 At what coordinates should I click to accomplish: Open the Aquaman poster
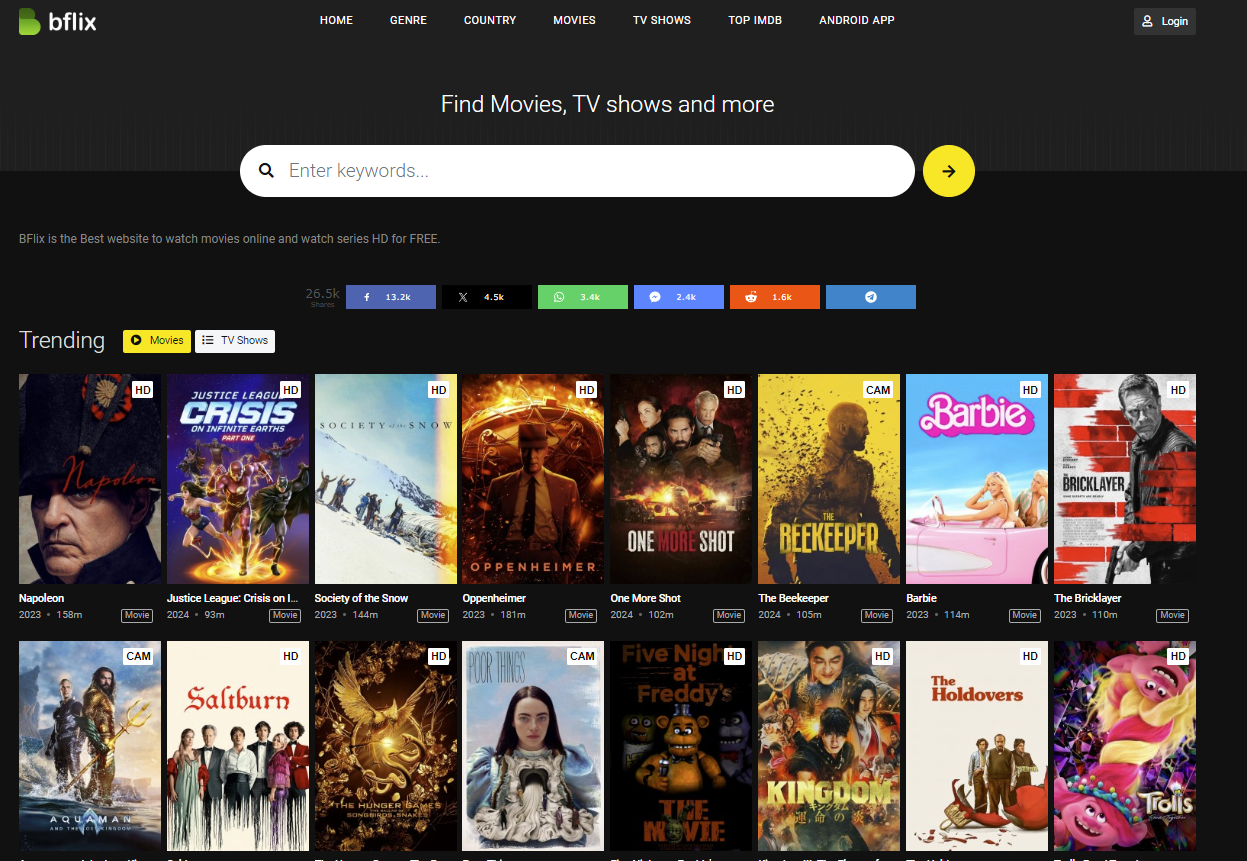pyautogui.click(x=90, y=746)
